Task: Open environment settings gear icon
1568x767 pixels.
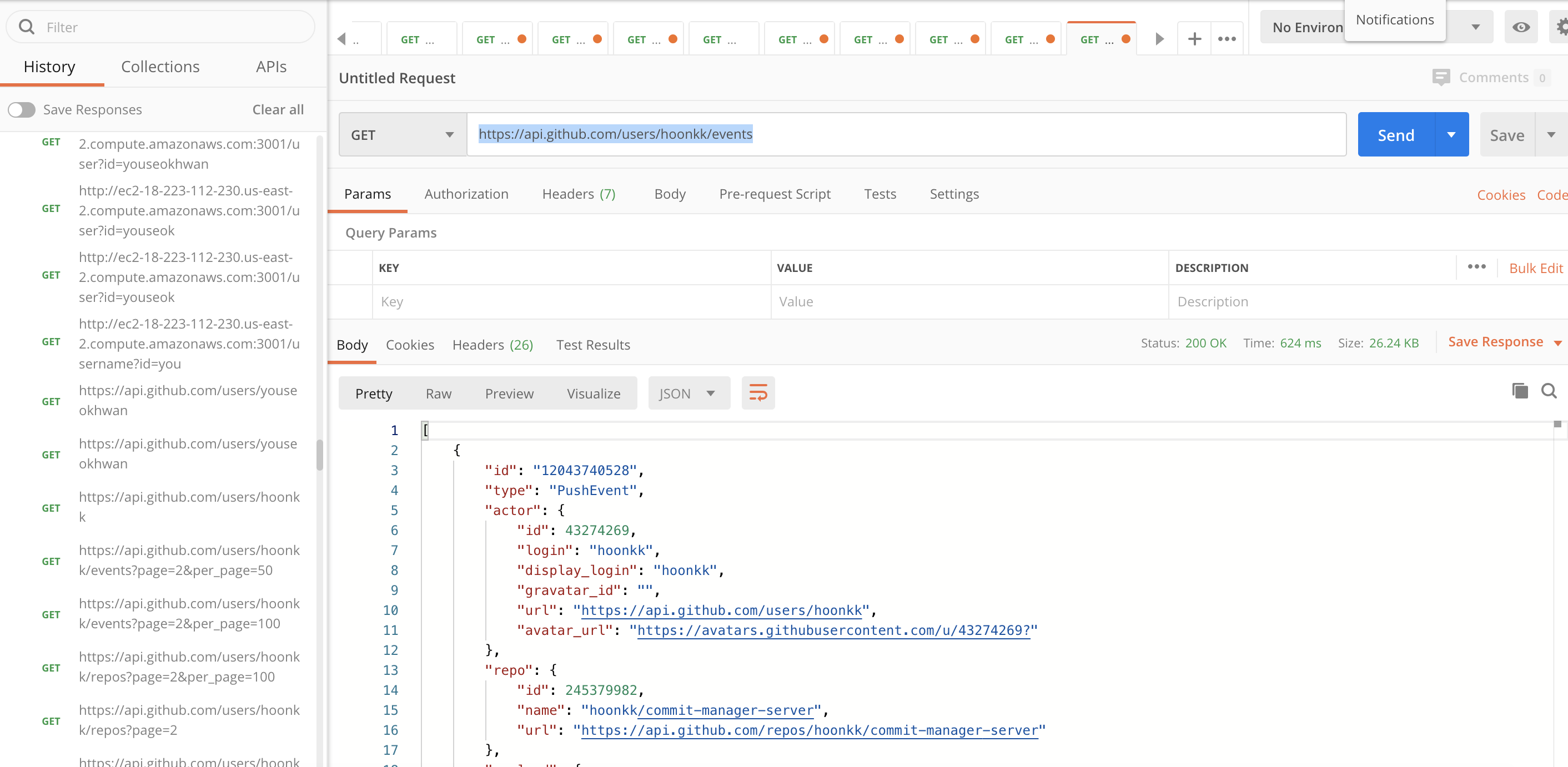Action: click(x=1561, y=27)
